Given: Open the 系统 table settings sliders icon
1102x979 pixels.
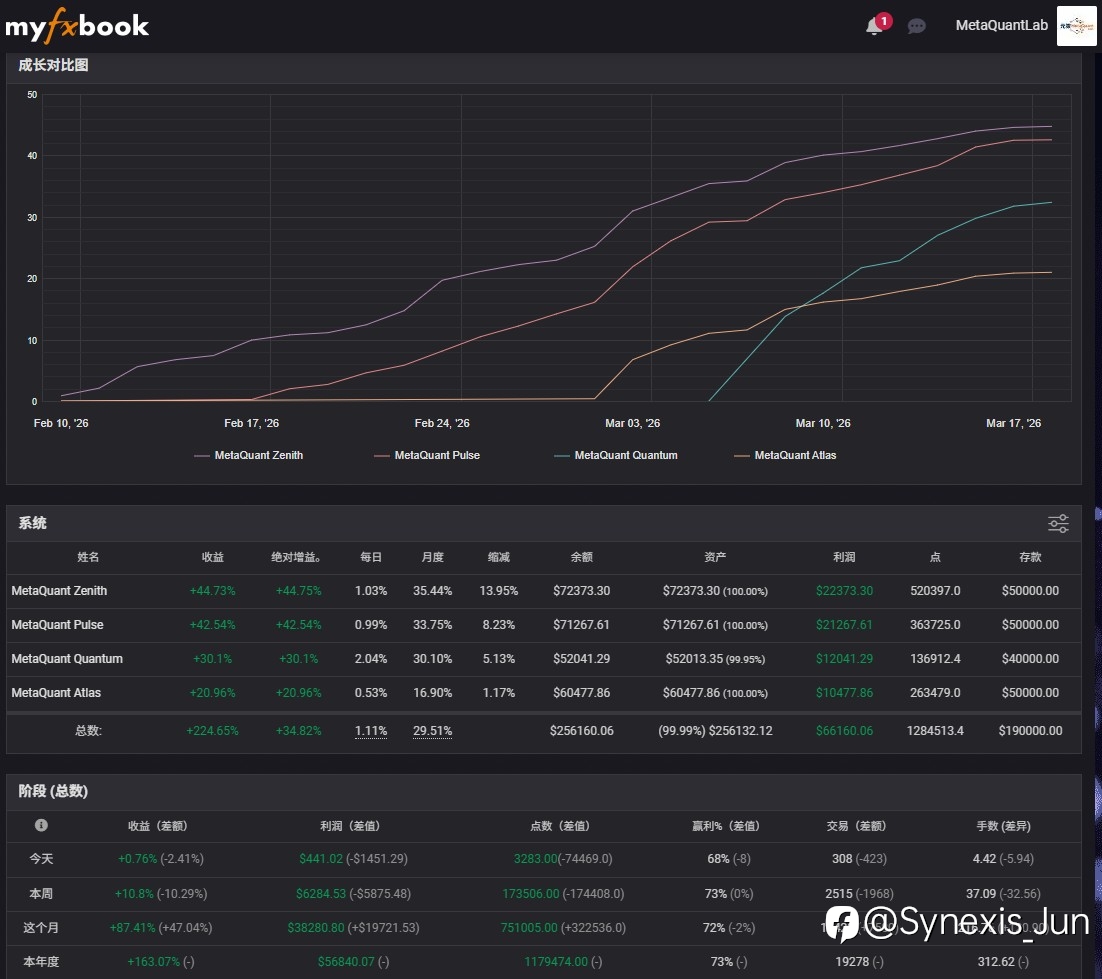Looking at the screenshot, I should click(x=1058, y=523).
